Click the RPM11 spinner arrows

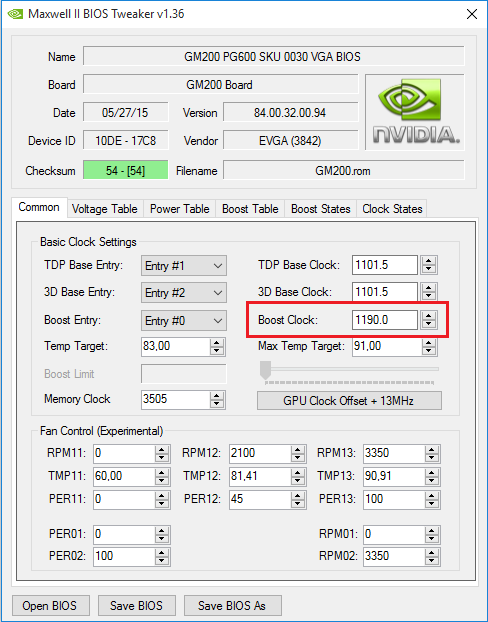pyautogui.click(x=162, y=454)
